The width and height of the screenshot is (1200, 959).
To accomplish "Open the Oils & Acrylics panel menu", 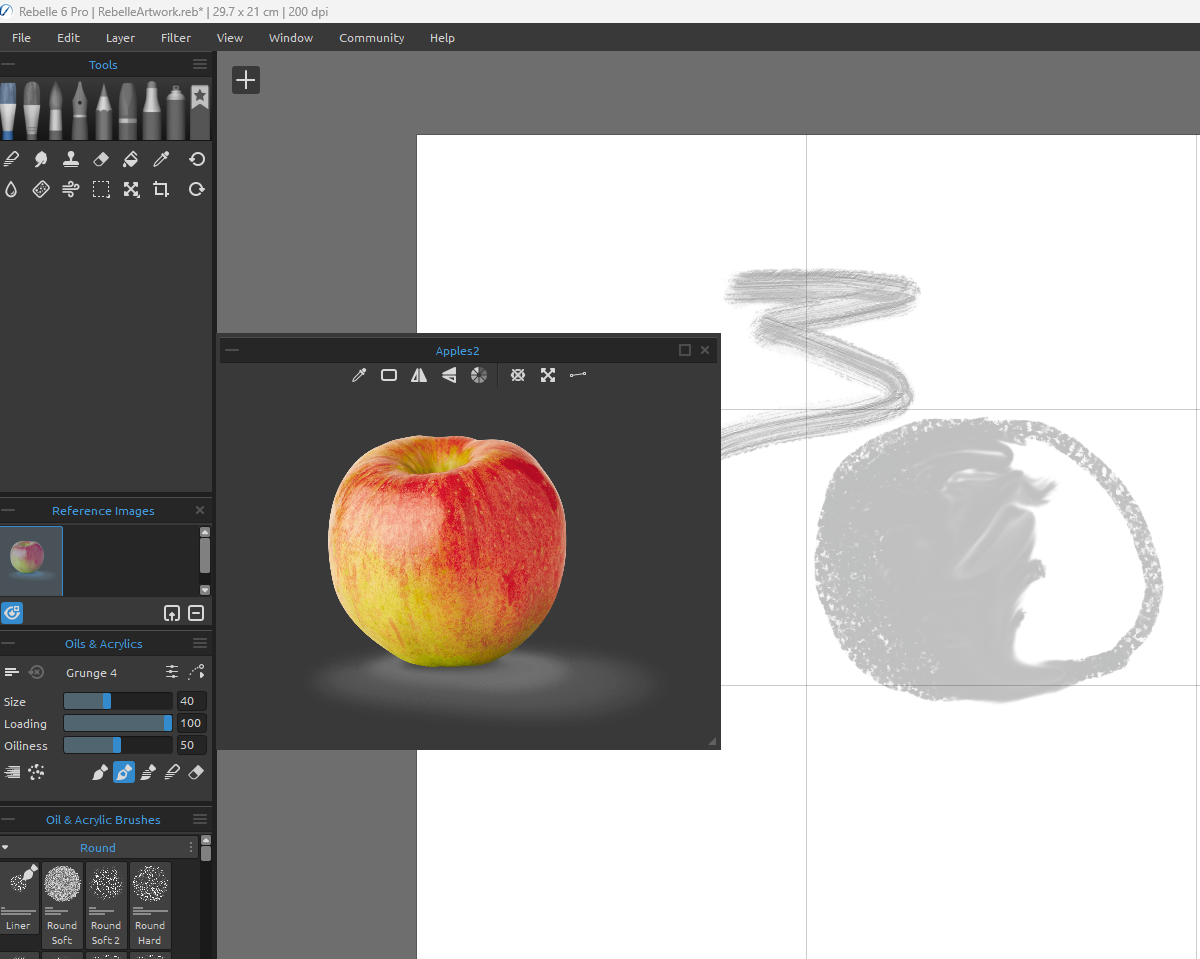I will [x=200, y=643].
